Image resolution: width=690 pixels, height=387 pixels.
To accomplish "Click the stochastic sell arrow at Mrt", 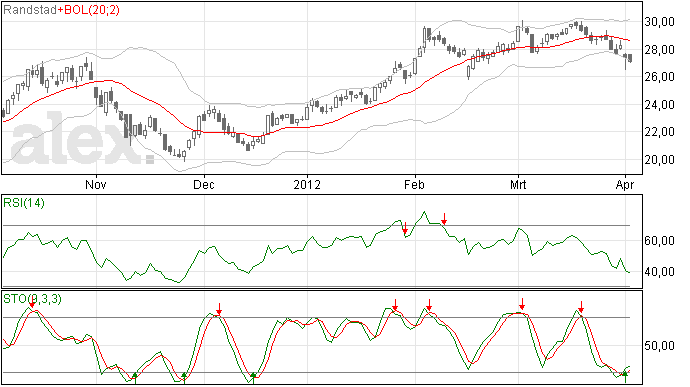I will point(522,304).
